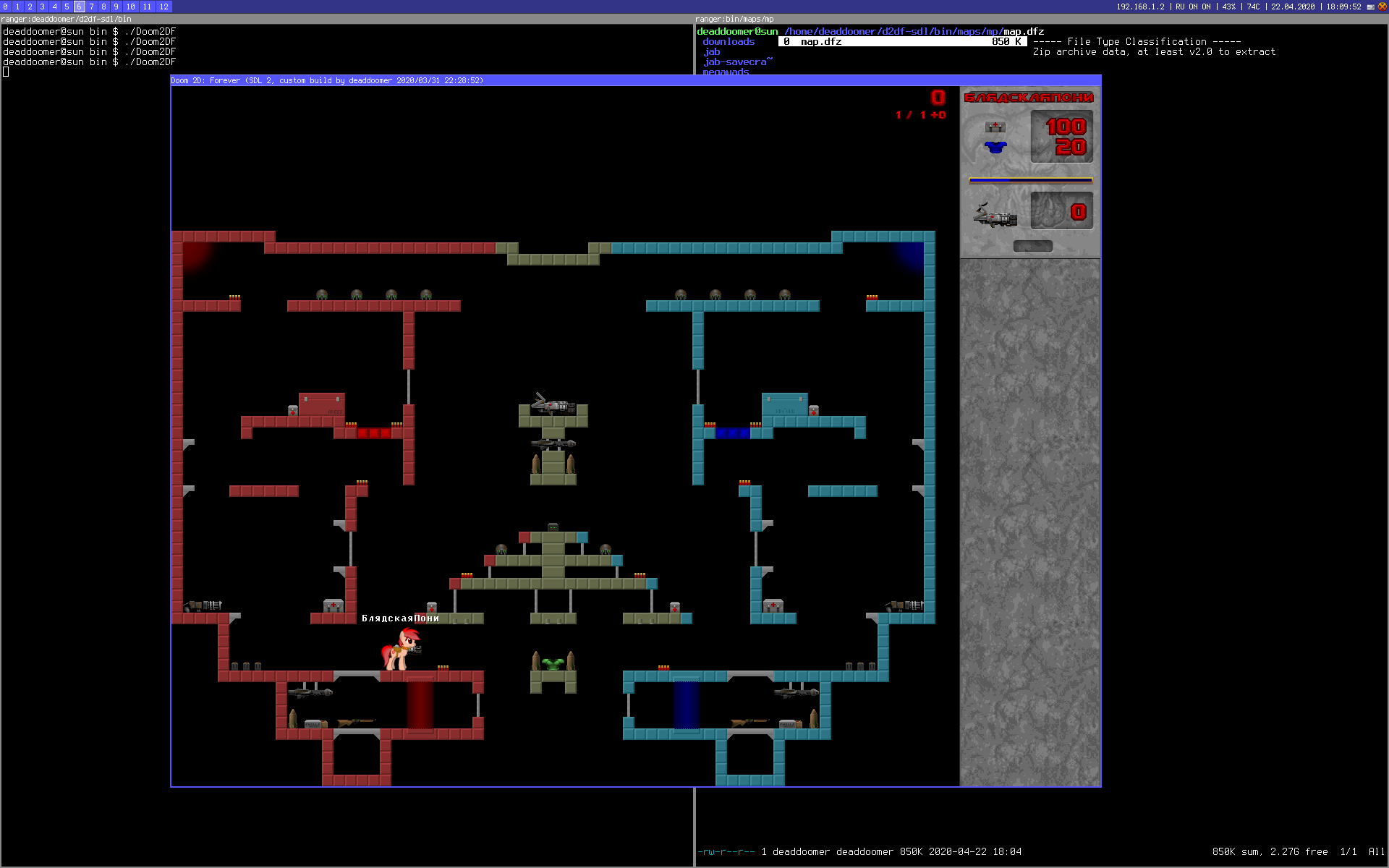Image resolution: width=1389 pixels, height=868 pixels.
Task: Click the ranger path ending in map.dfz
Action: pyautogui.click(x=914, y=32)
